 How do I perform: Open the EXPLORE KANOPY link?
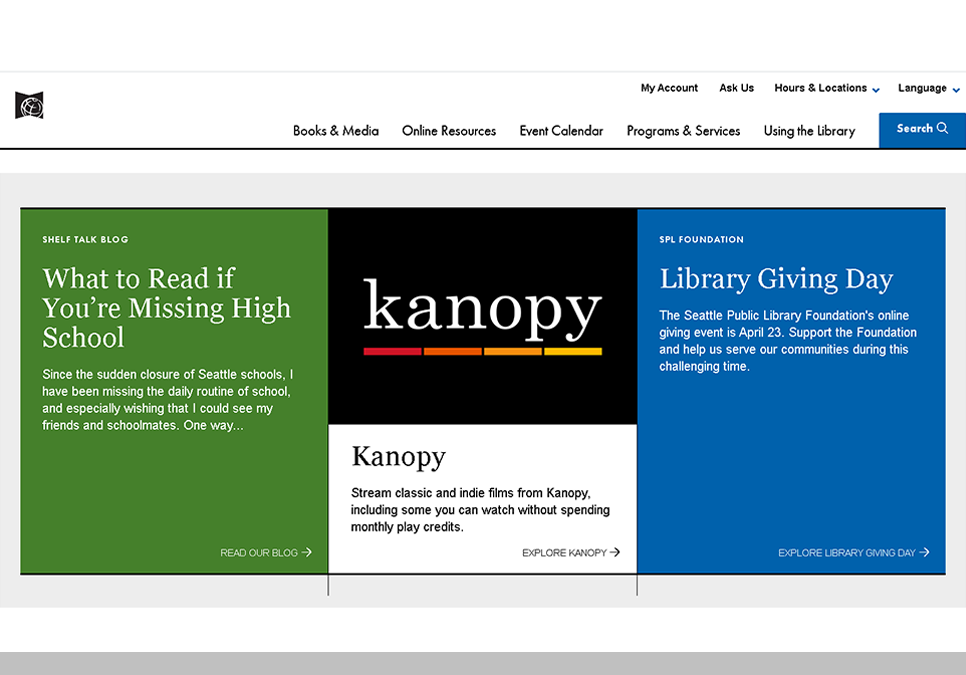point(565,552)
